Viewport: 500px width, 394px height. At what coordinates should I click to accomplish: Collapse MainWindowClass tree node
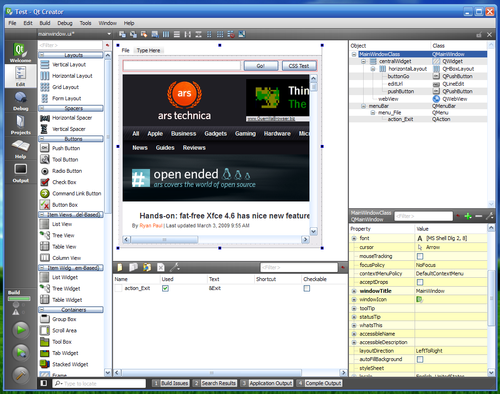click(x=354, y=54)
